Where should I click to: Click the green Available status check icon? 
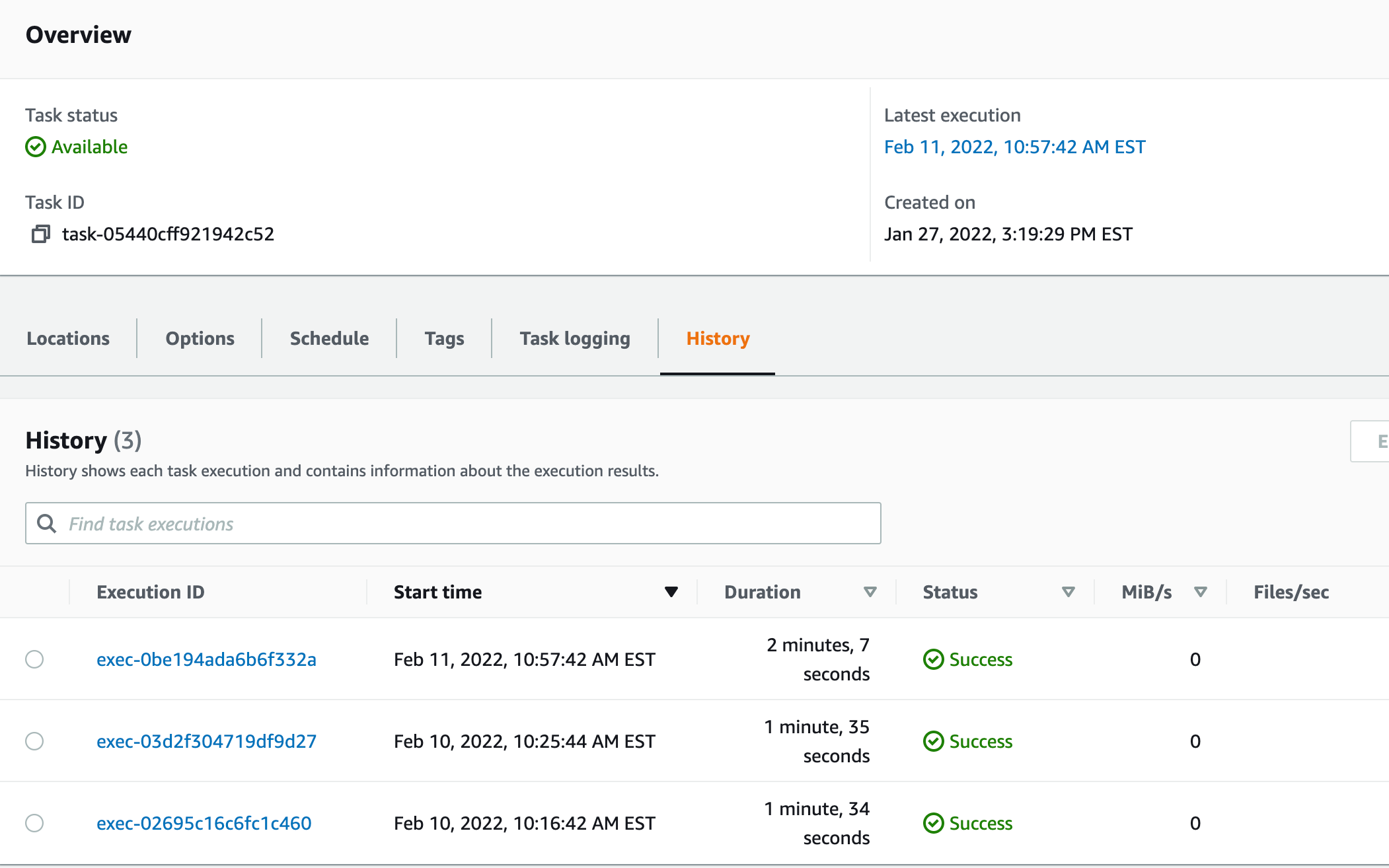coord(36,147)
